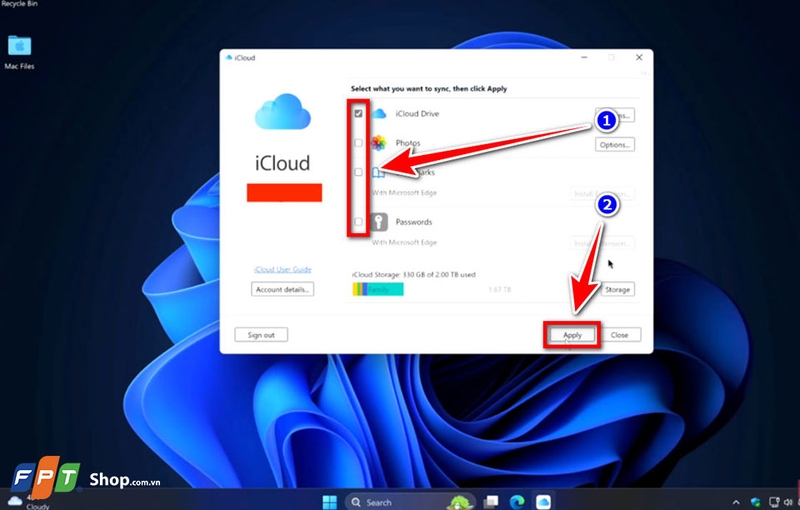Image resolution: width=800 pixels, height=510 pixels.
Task: Click the large 'iCloud' wordmark
Action: click(283, 163)
